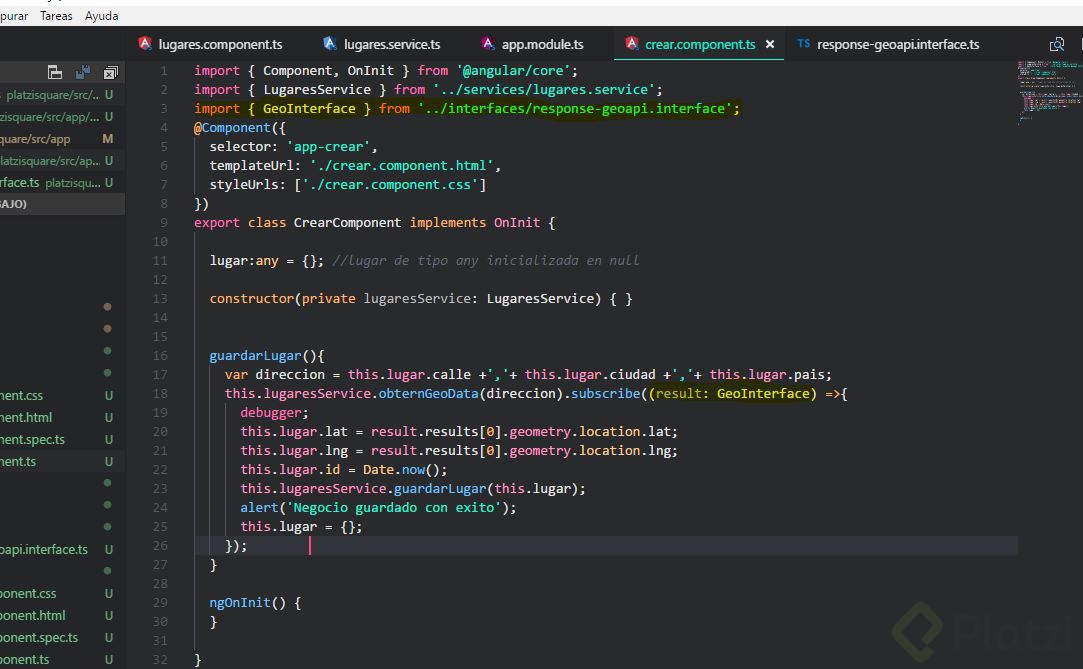Image resolution: width=1083 pixels, height=669 pixels.
Task: Click 'guardarLugar(){' method declaration on line 16
Action: (267, 356)
